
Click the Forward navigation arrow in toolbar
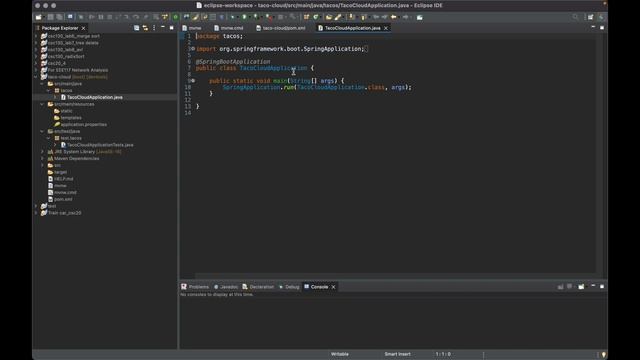click(405, 17)
